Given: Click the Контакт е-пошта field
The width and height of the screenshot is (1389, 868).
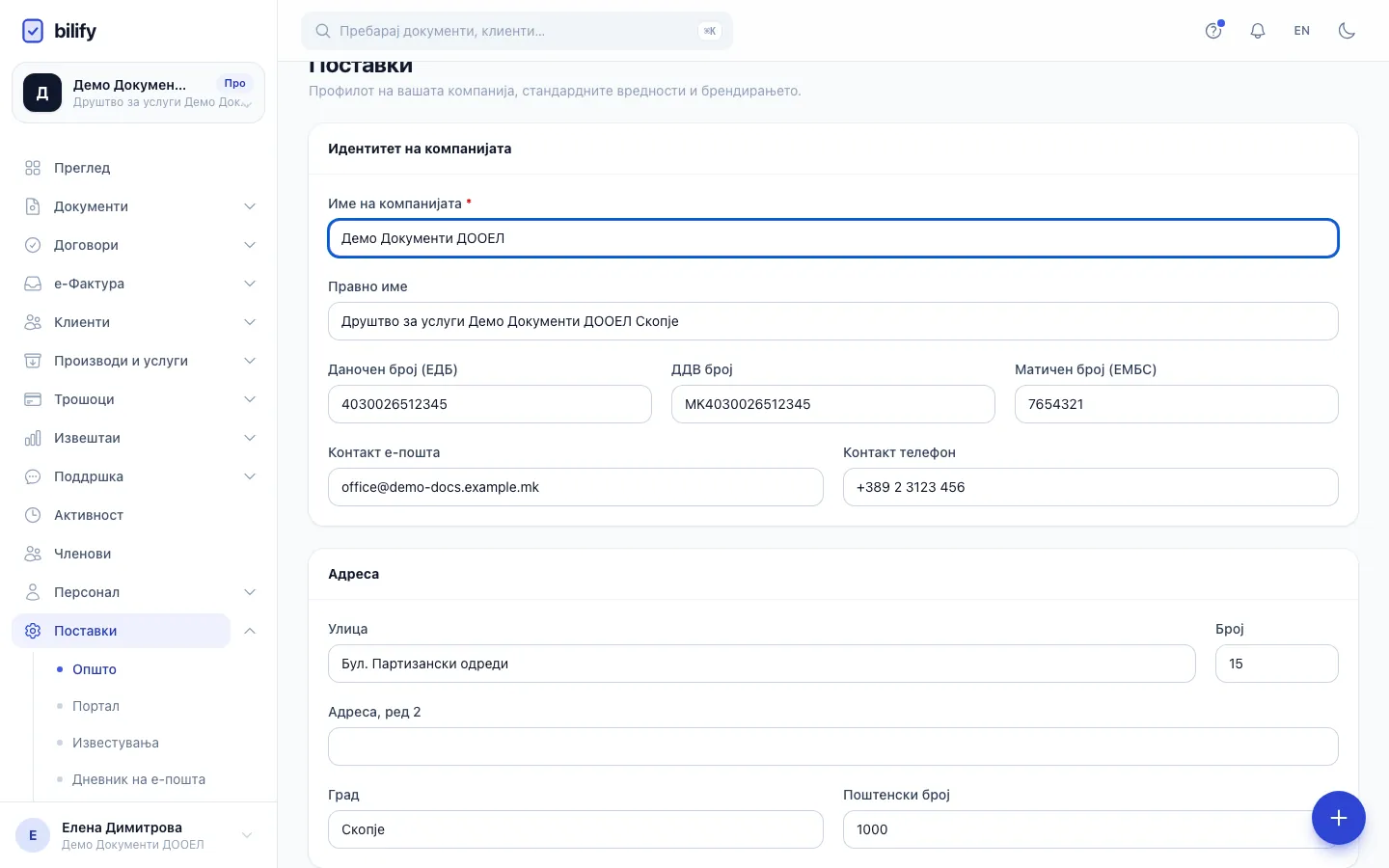Looking at the screenshot, I should pos(576,487).
